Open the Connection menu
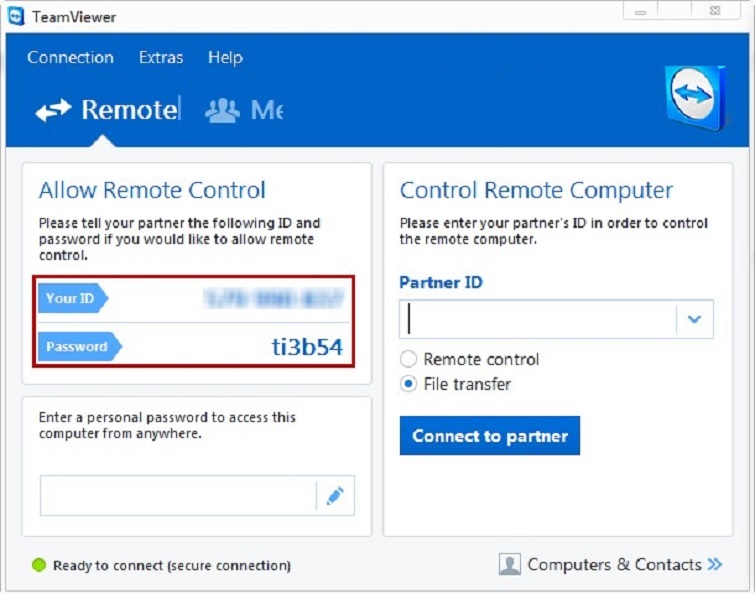The width and height of the screenshot is (755, 594). pos(70,57)
